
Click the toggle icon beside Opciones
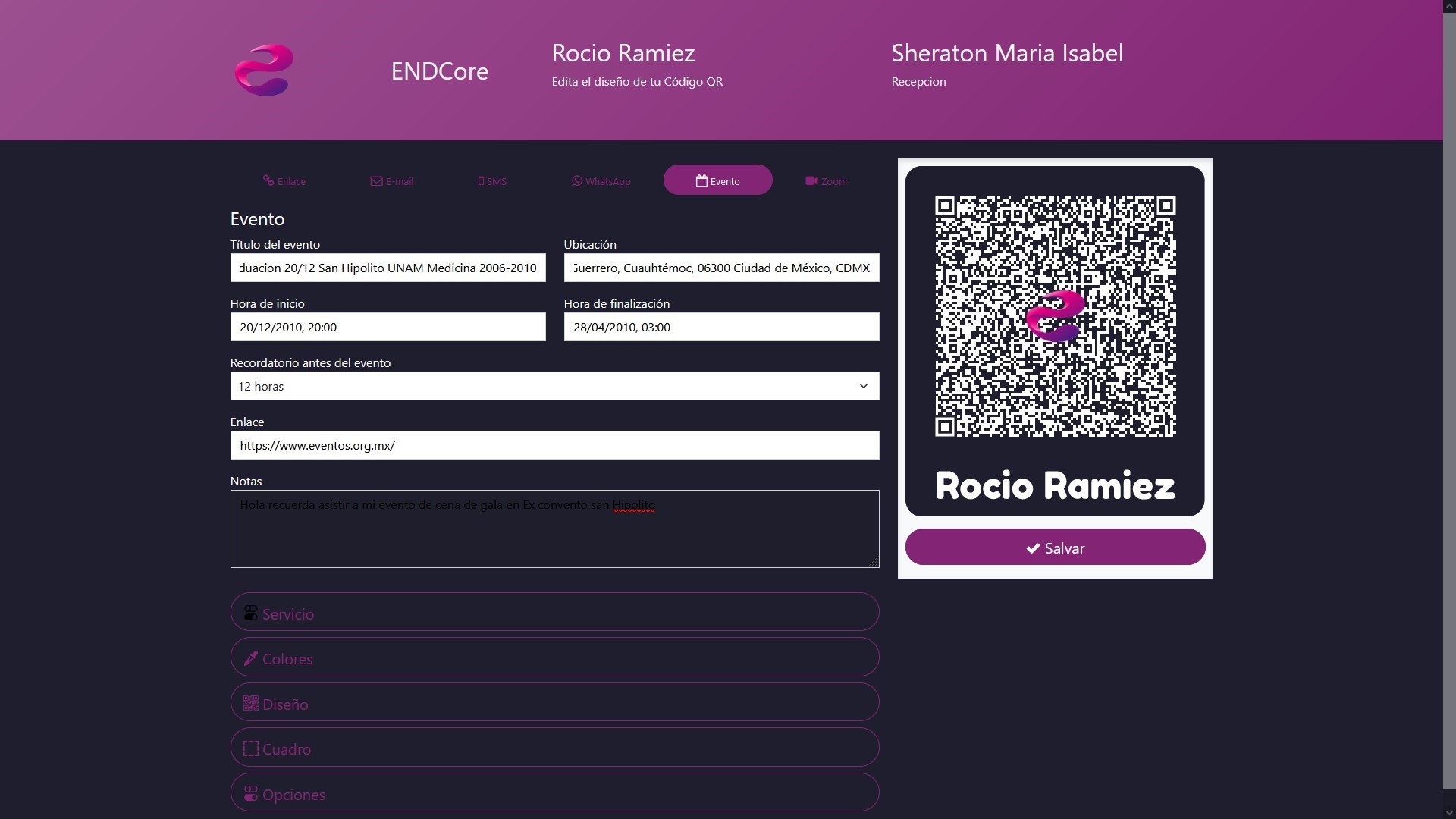click(x=251, y=793)
